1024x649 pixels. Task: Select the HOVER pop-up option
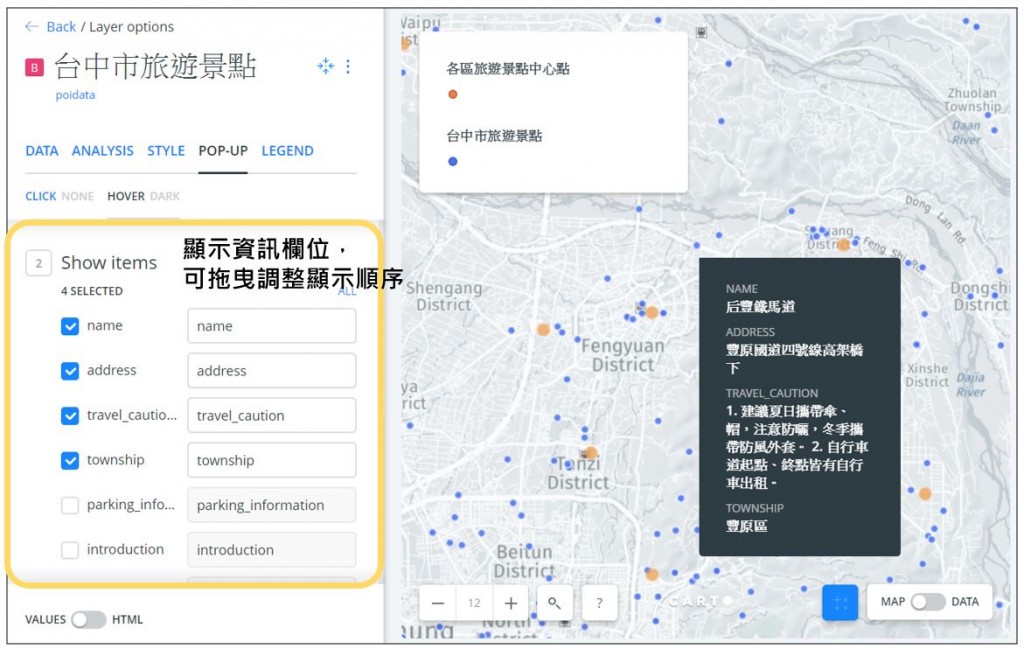125,197
